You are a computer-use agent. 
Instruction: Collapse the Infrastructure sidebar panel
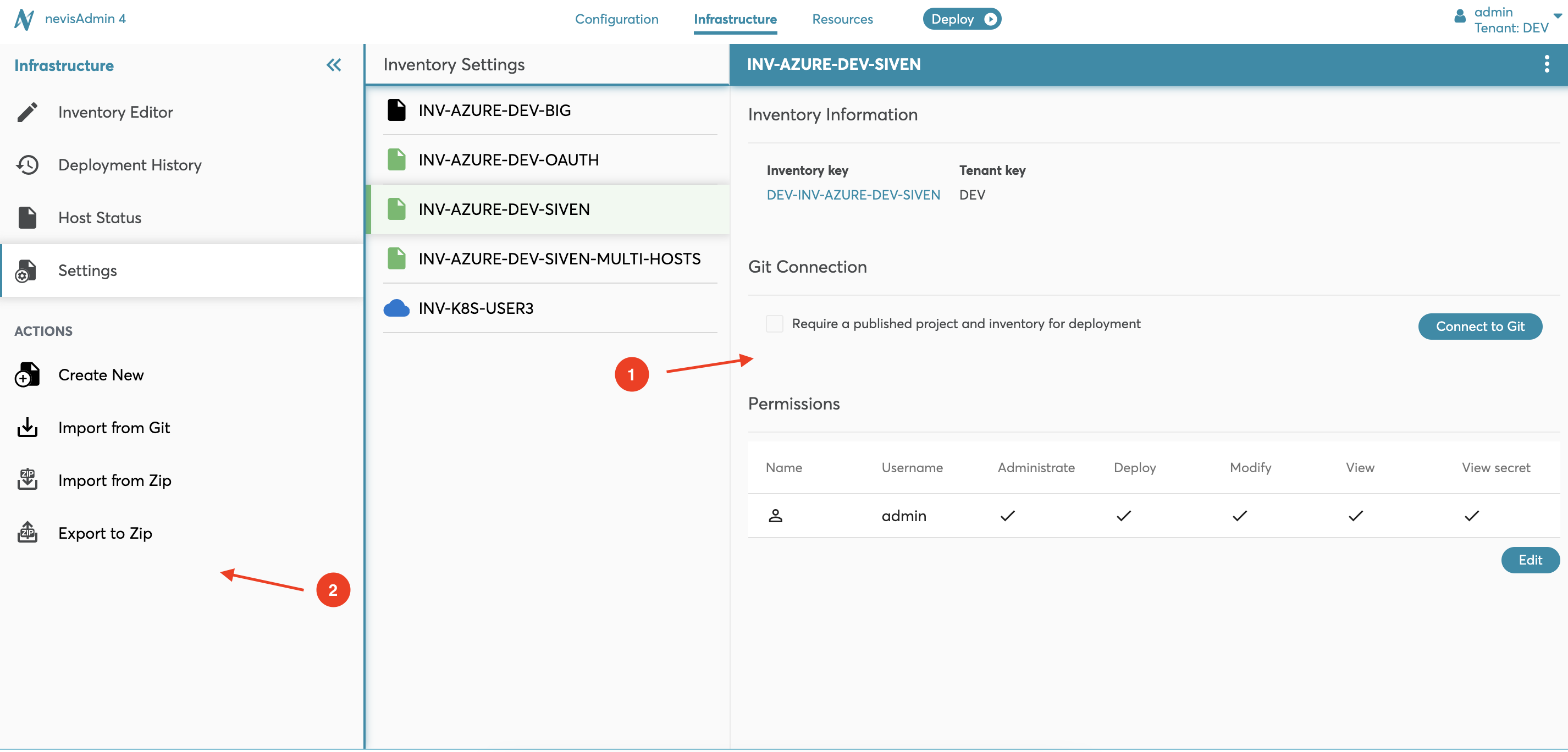tap(334, 65)
